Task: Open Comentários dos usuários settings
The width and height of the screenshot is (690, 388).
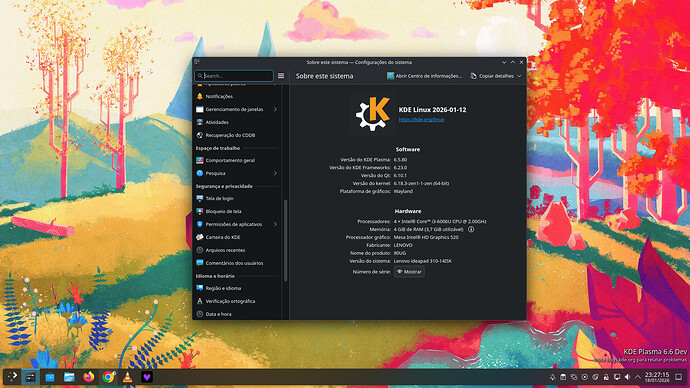Action: (x=237, y=263)
